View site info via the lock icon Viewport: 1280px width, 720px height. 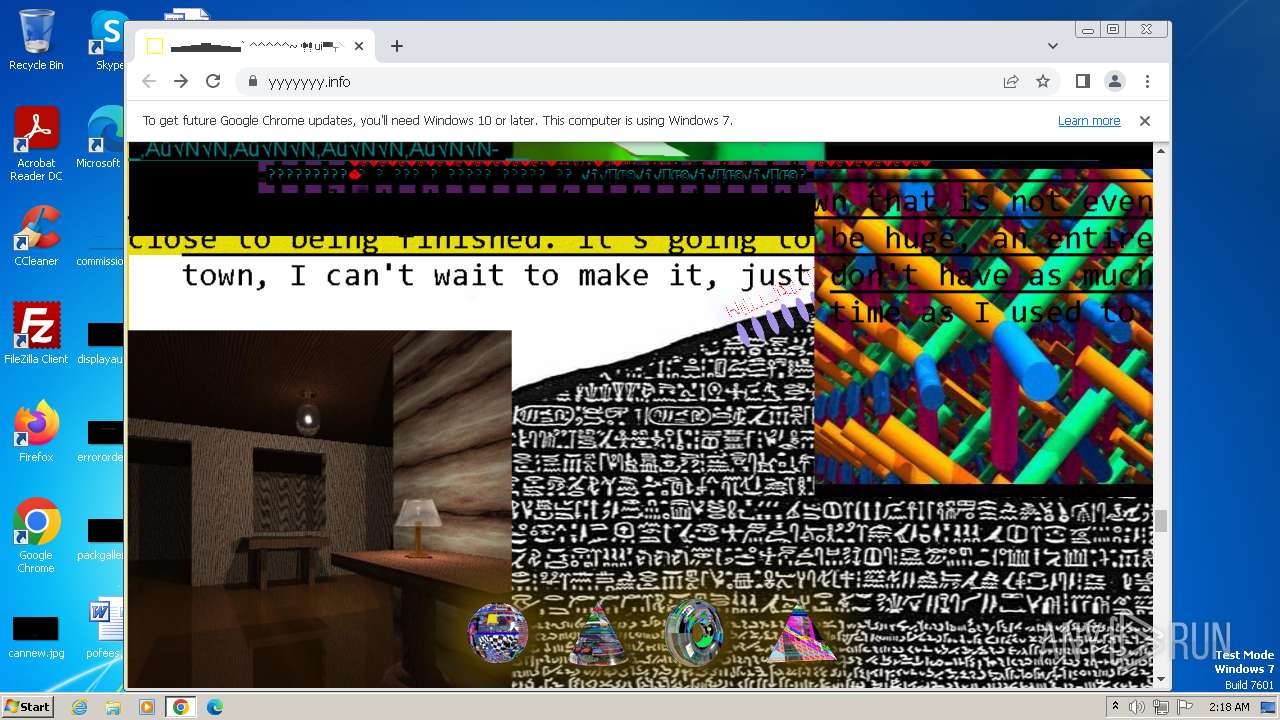tap(253, 81)
